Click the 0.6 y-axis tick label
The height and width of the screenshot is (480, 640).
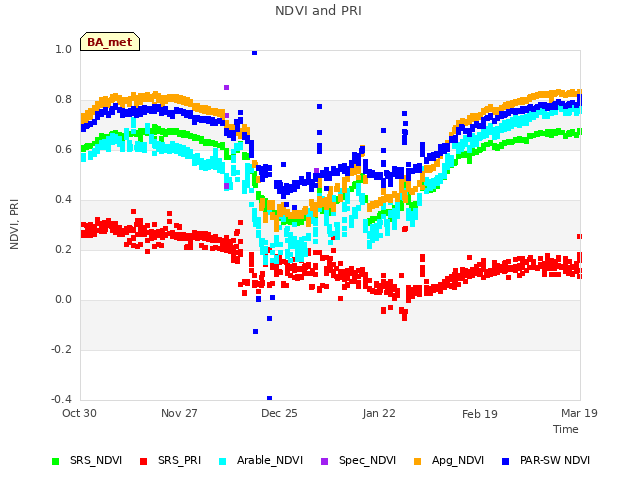pos(63,149)
